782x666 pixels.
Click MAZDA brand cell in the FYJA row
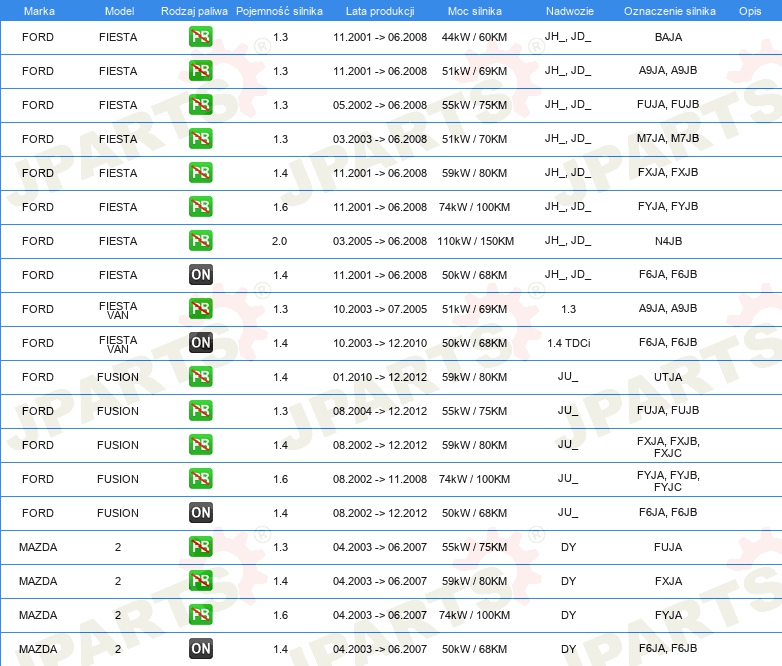click(x=38, y=615)
